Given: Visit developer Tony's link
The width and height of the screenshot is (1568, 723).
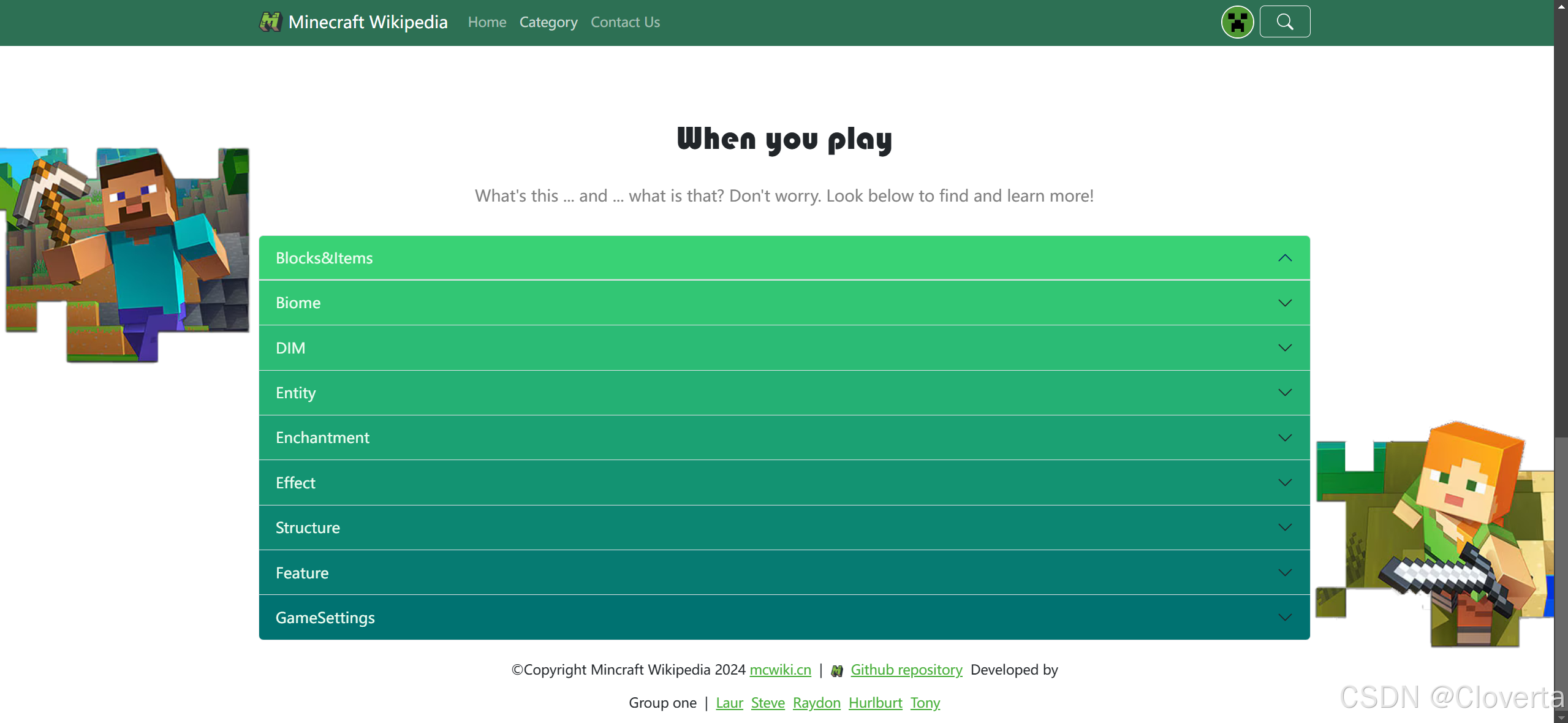Looking at the screenshot, I should pyautogui.click(x=925, y=703).
